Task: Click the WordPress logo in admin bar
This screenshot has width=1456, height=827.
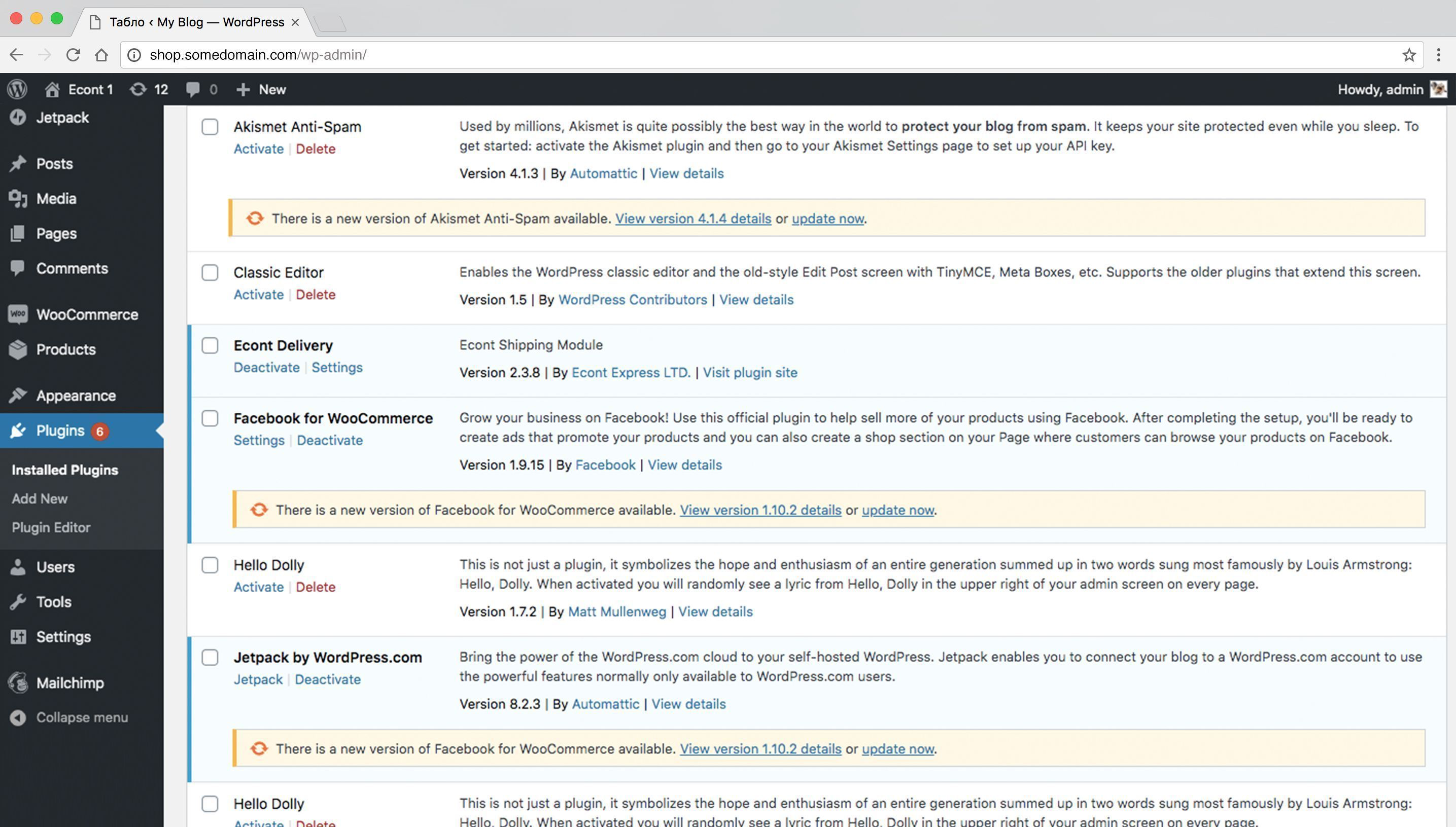Action: (17, 89)
